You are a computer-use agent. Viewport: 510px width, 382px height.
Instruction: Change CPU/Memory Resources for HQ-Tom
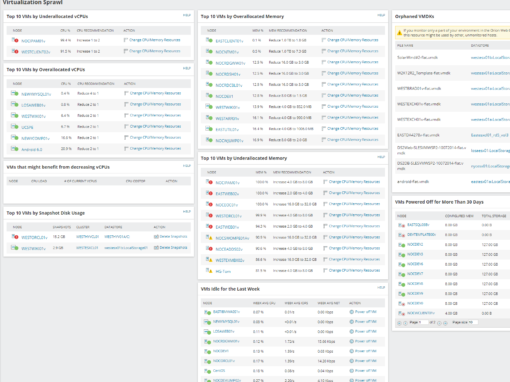click(355, 270)
